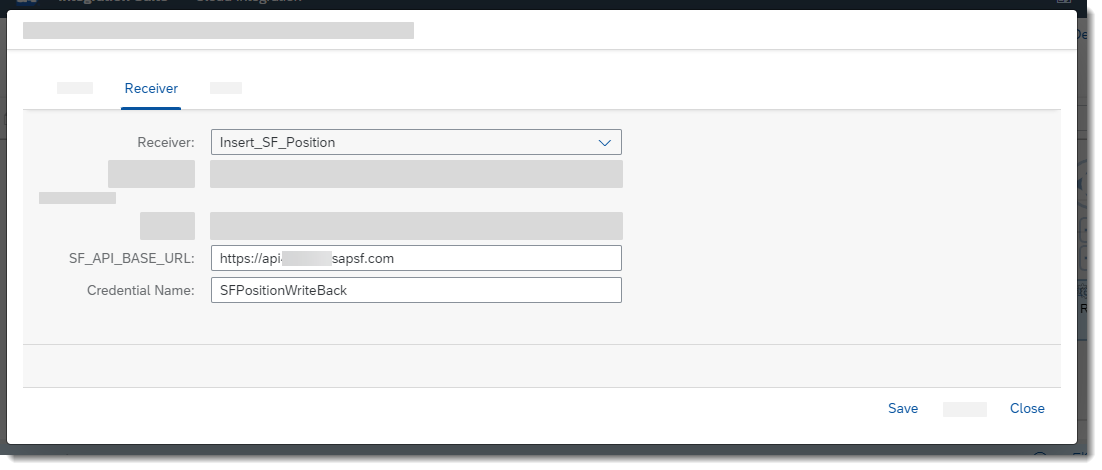Viewport: 1102px width, 470px height.
Task: Click the Close link in dialog footer
Action: point(1027,408)
